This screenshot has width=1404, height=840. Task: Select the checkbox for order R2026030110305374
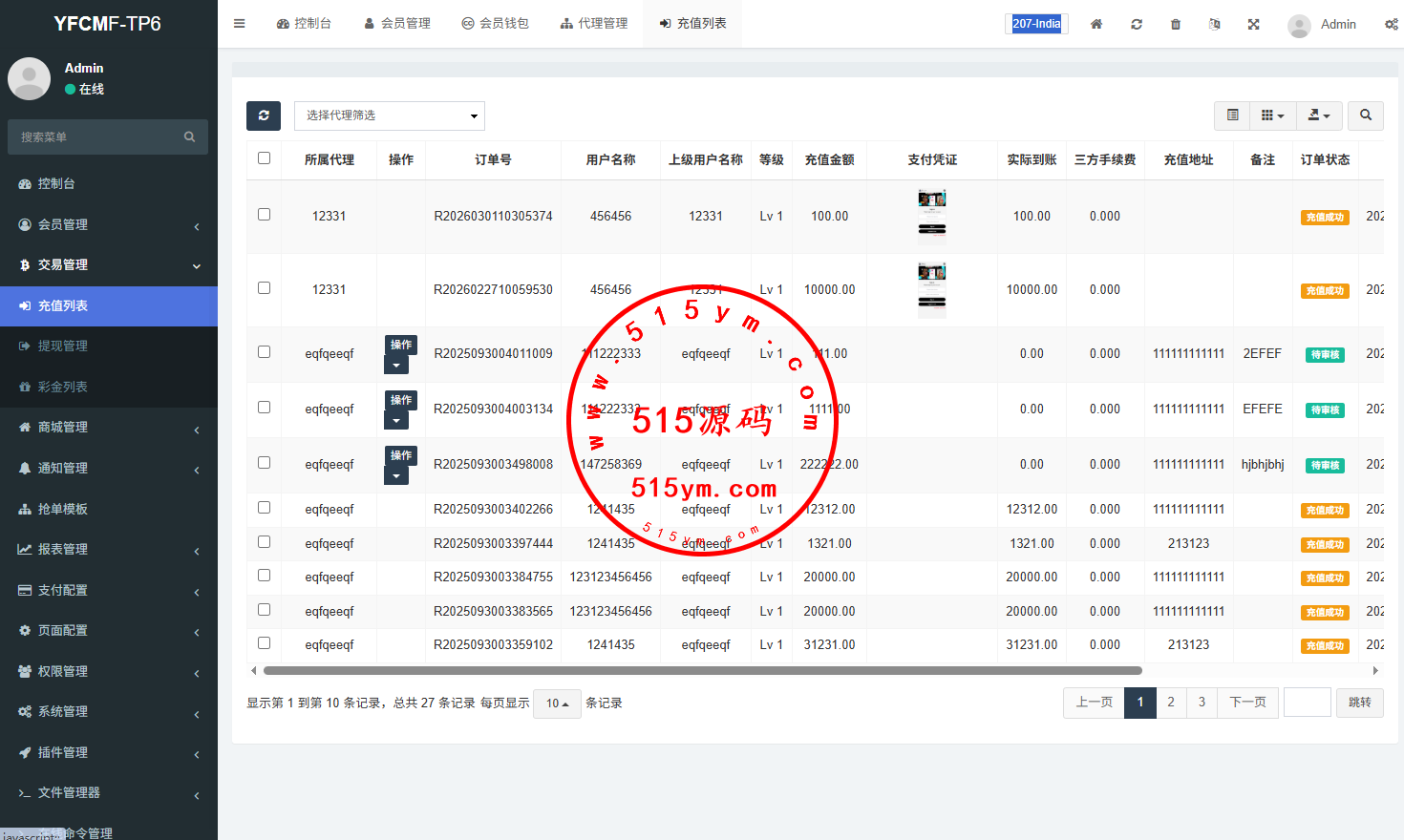pos(265,215)
